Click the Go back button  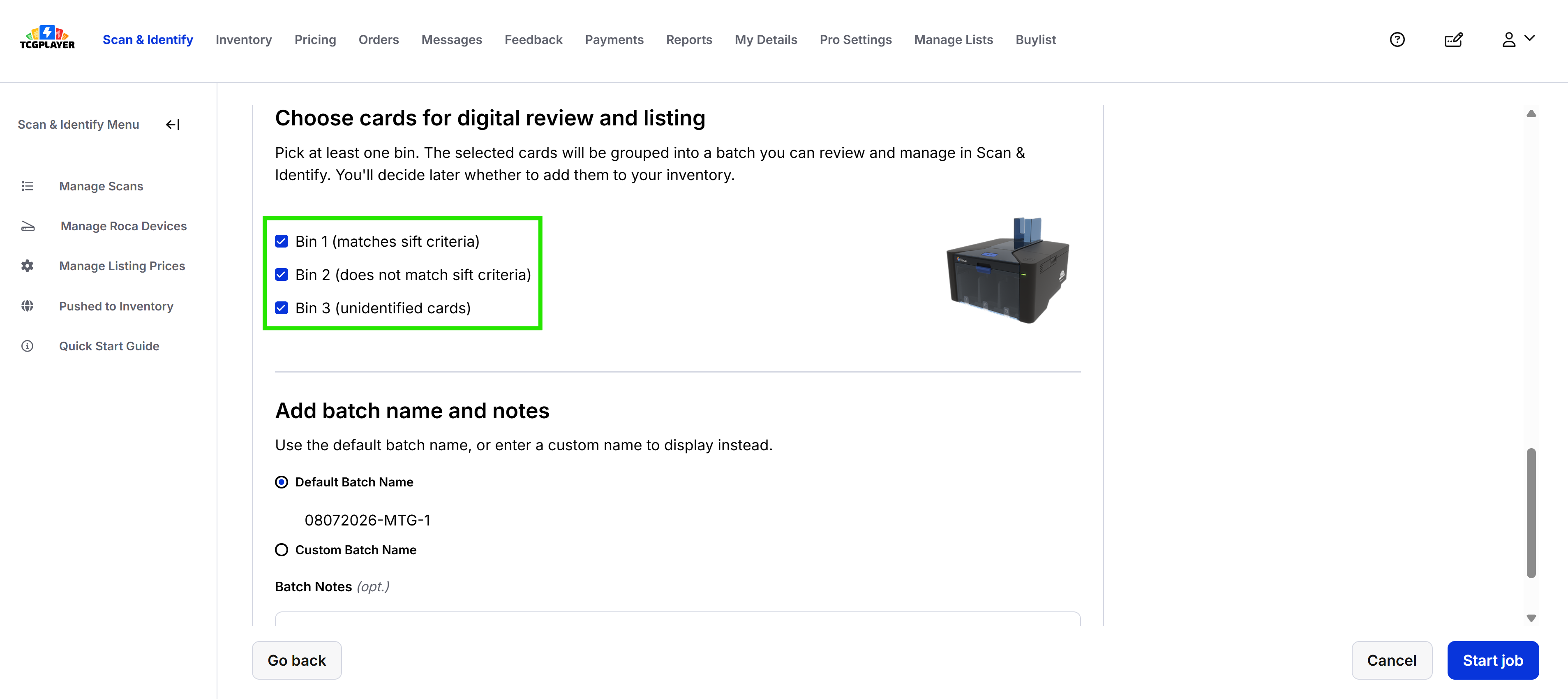coord(296,660)
